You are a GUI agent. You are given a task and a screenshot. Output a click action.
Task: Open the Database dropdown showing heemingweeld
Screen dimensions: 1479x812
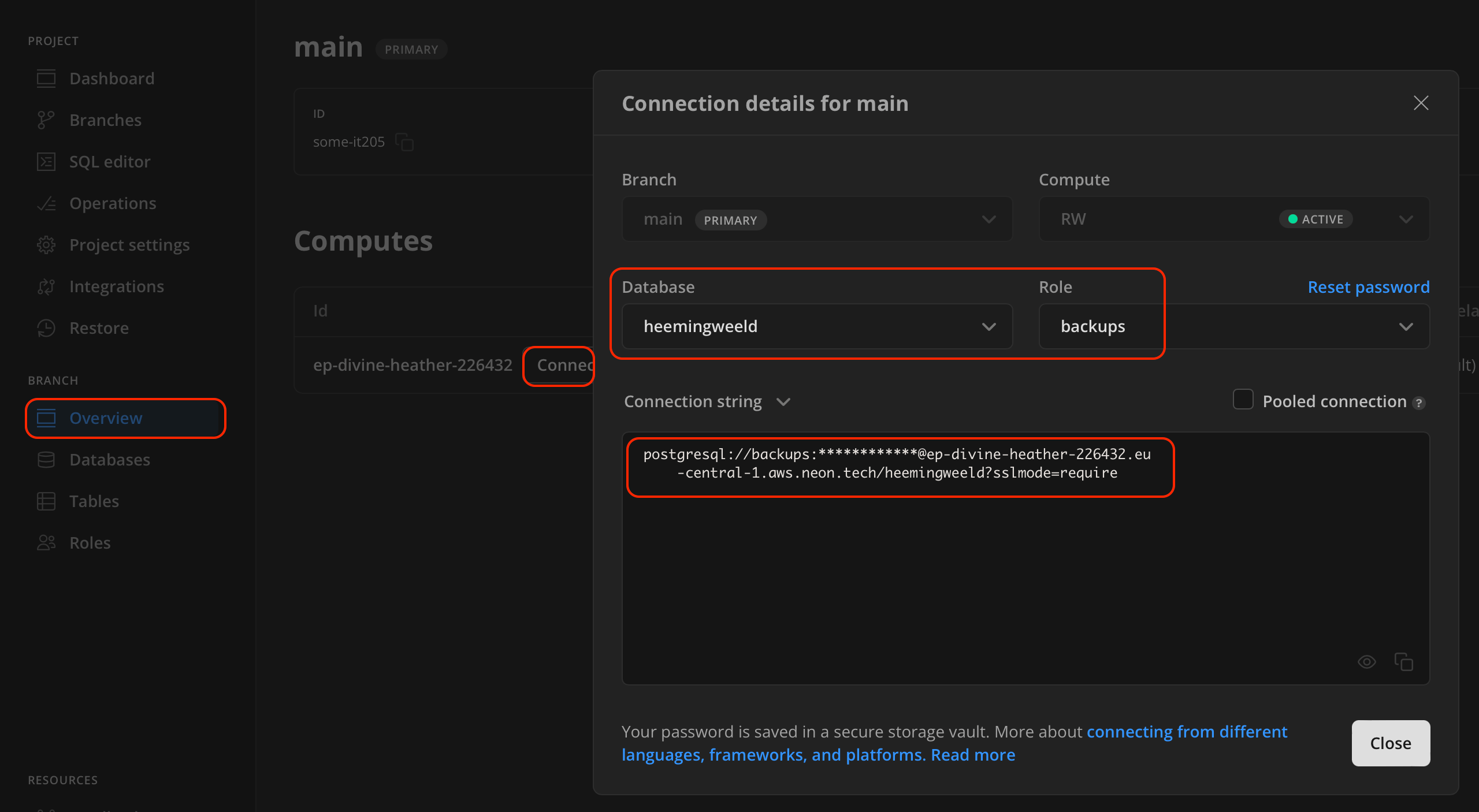[816, 326]
